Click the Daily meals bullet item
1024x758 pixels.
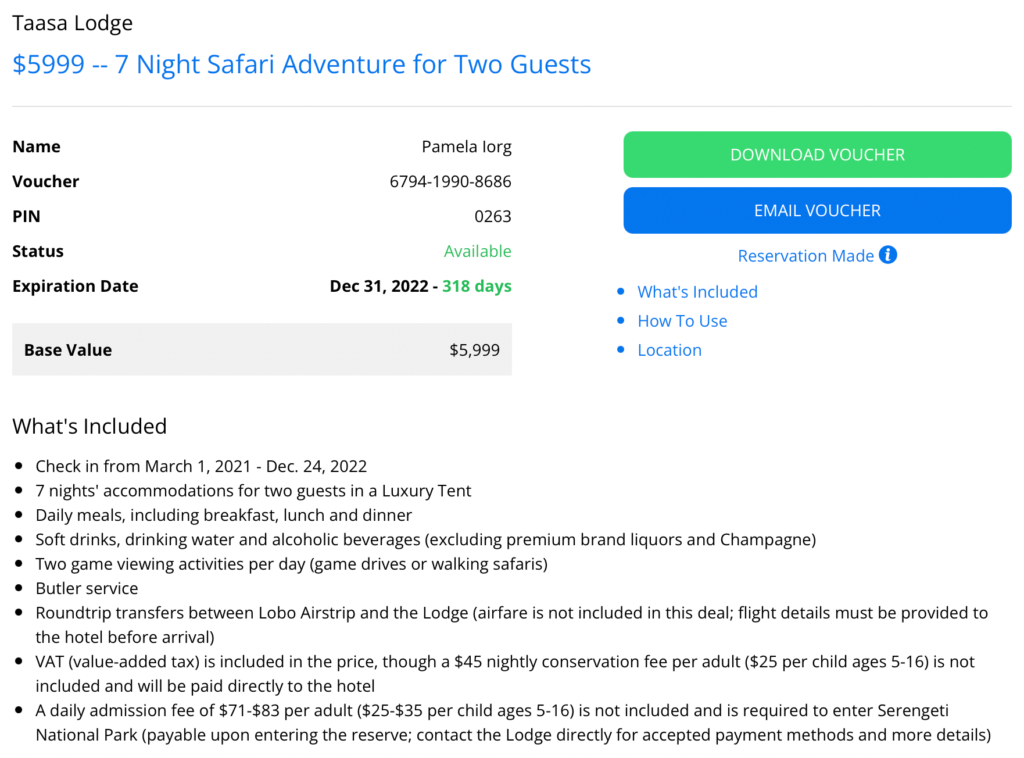point(223,515)
